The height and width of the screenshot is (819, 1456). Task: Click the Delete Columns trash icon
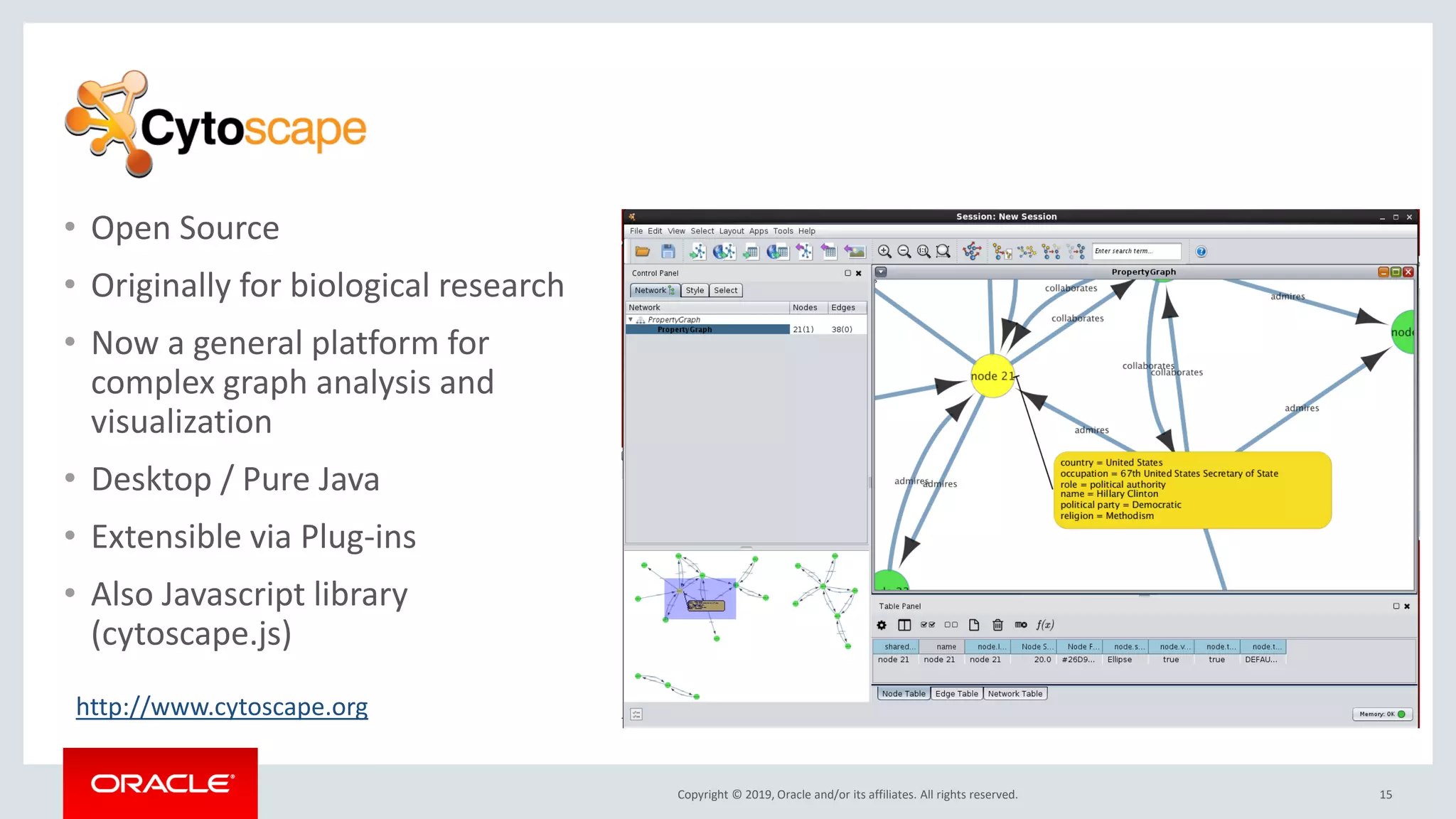pos(997,625)
